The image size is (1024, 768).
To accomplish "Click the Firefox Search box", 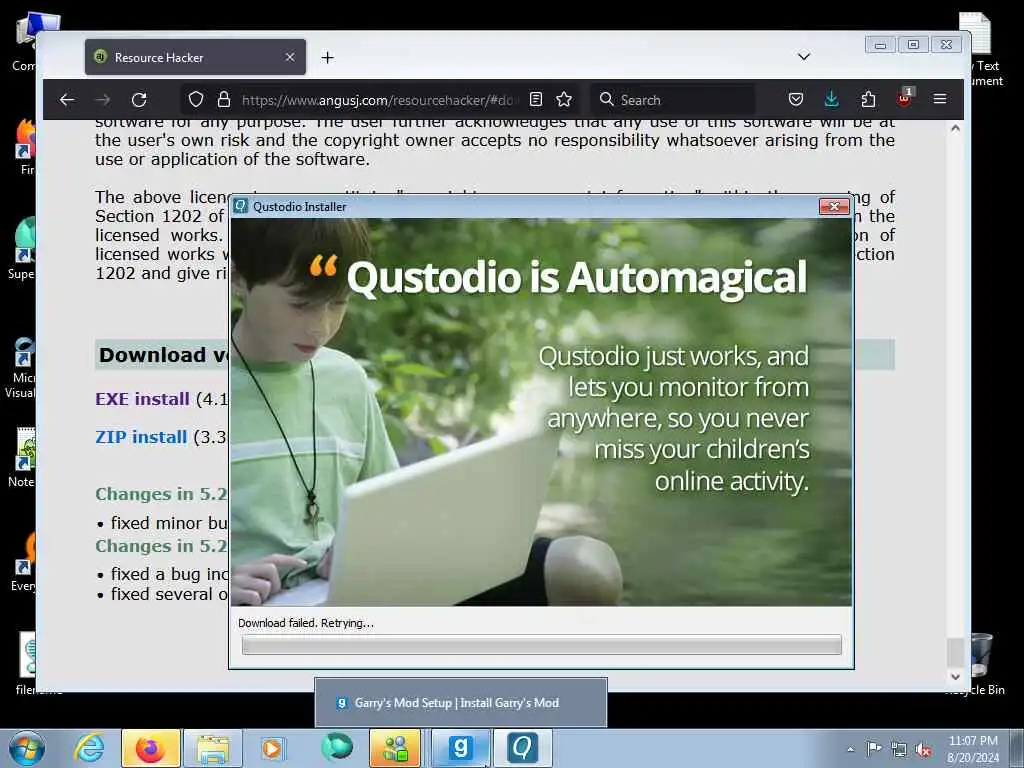I will click(x=673, y=100).
